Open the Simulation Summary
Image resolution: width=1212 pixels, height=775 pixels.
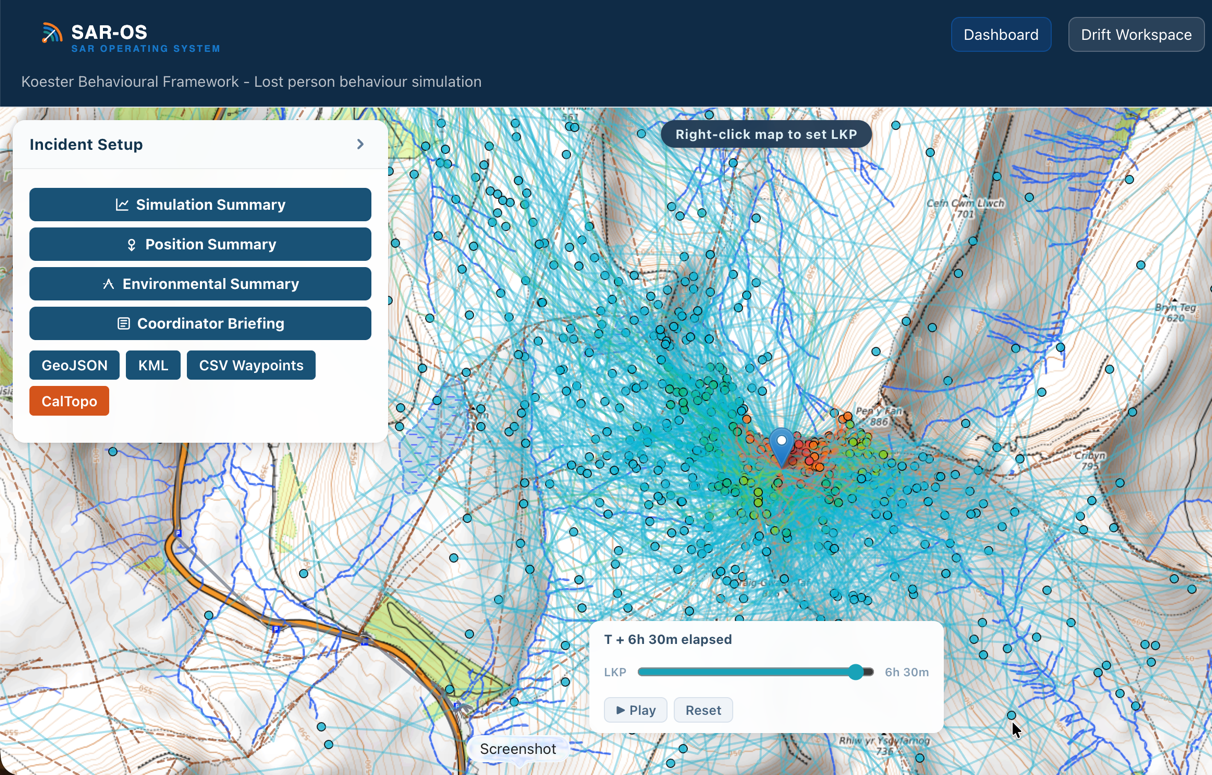coord(200,204)
